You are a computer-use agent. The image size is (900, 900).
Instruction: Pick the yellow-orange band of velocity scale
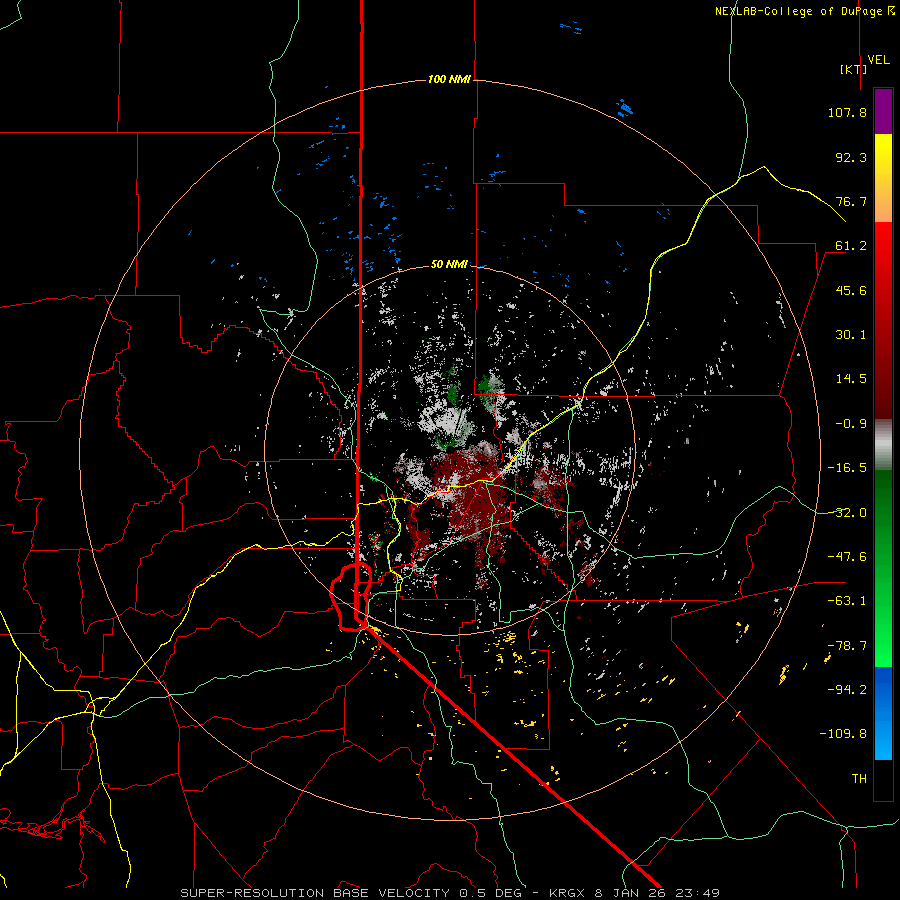point(883,178)
